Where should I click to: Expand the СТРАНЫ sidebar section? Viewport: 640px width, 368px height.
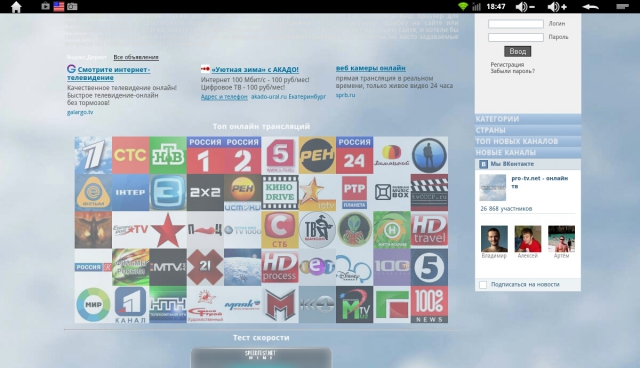[528, 130]
